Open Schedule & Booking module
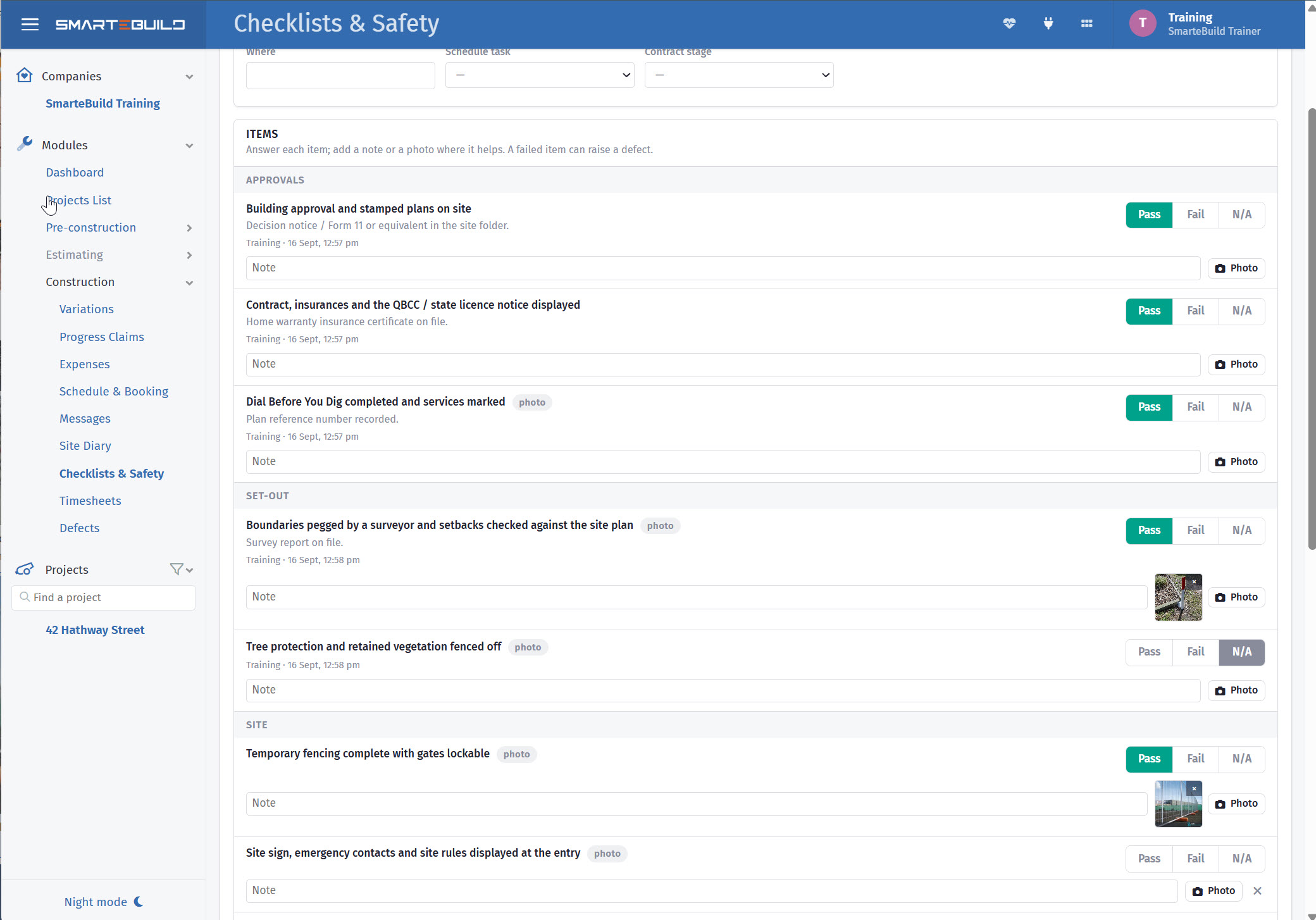Screen dimensions: 1316x920 [x=114, y=391]
